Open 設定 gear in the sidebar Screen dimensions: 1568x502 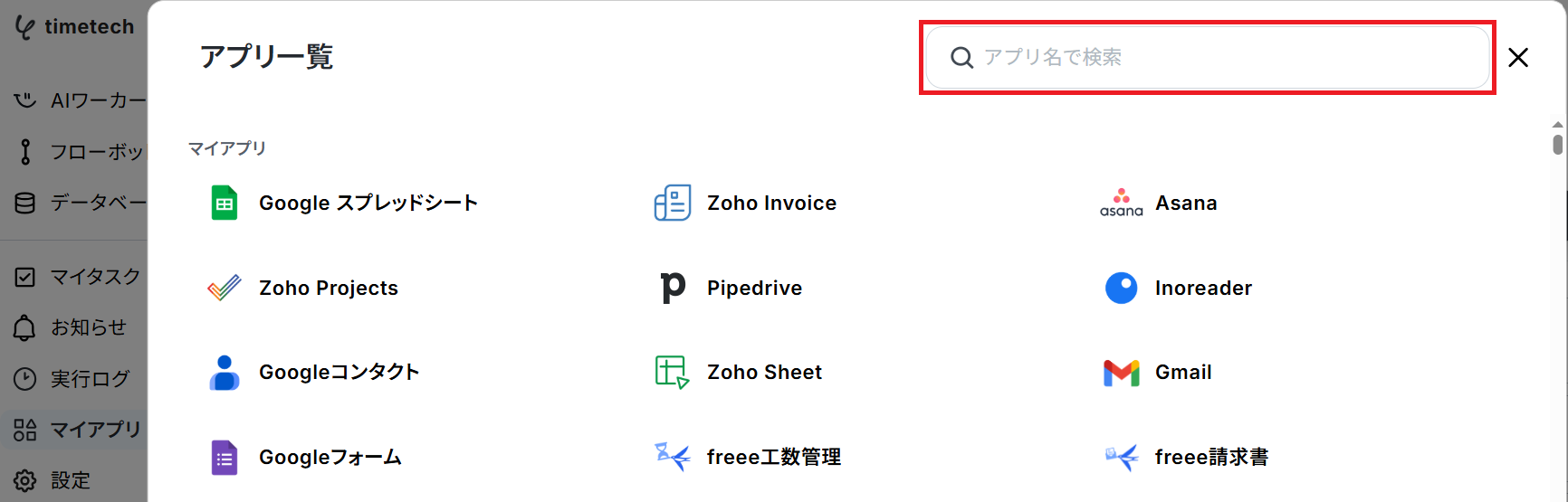click(76, 480)
